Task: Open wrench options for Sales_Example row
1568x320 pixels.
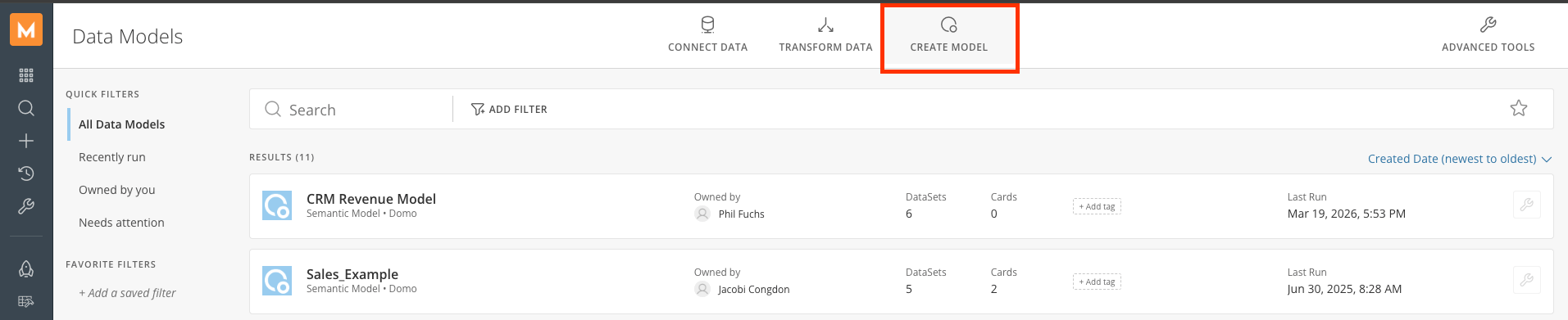Action: tap(1527, 280)
